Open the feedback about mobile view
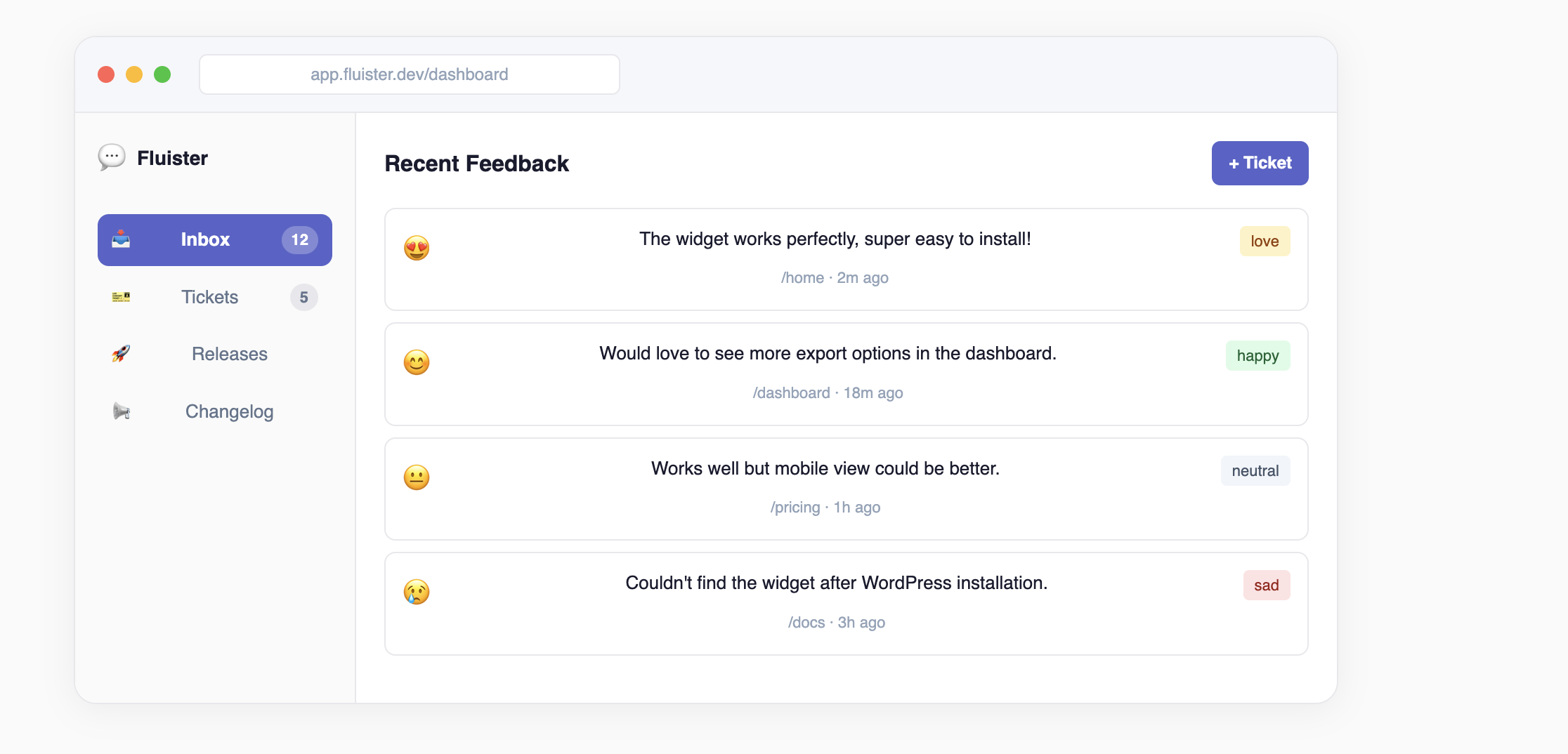The image size is (1568, 754). click(x=825, y=469)
